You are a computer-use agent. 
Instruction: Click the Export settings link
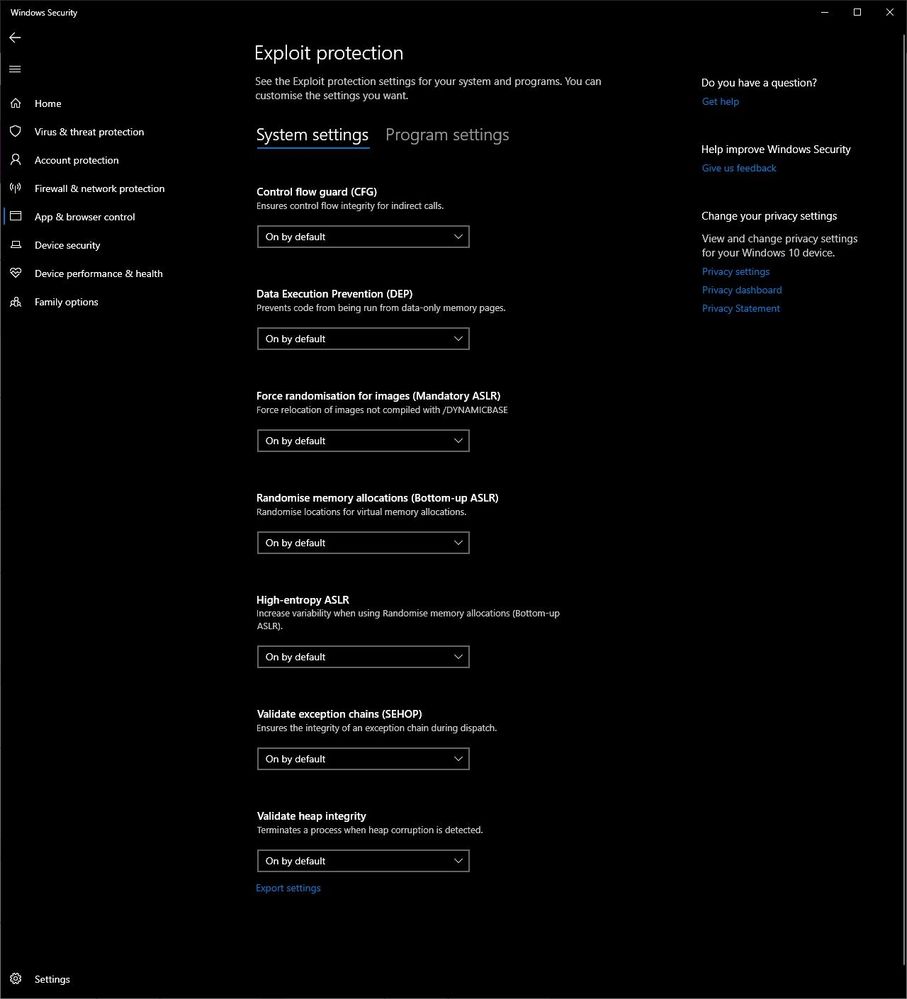(288, 888)
